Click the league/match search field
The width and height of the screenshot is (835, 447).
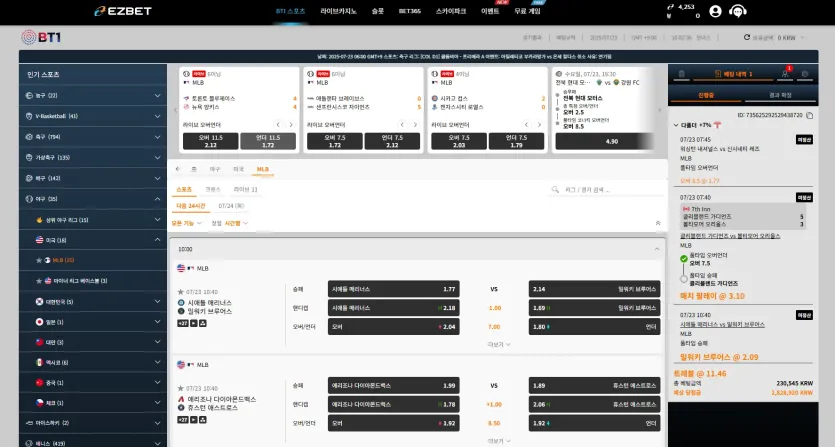pyautogui.click(x=605, y=190)
